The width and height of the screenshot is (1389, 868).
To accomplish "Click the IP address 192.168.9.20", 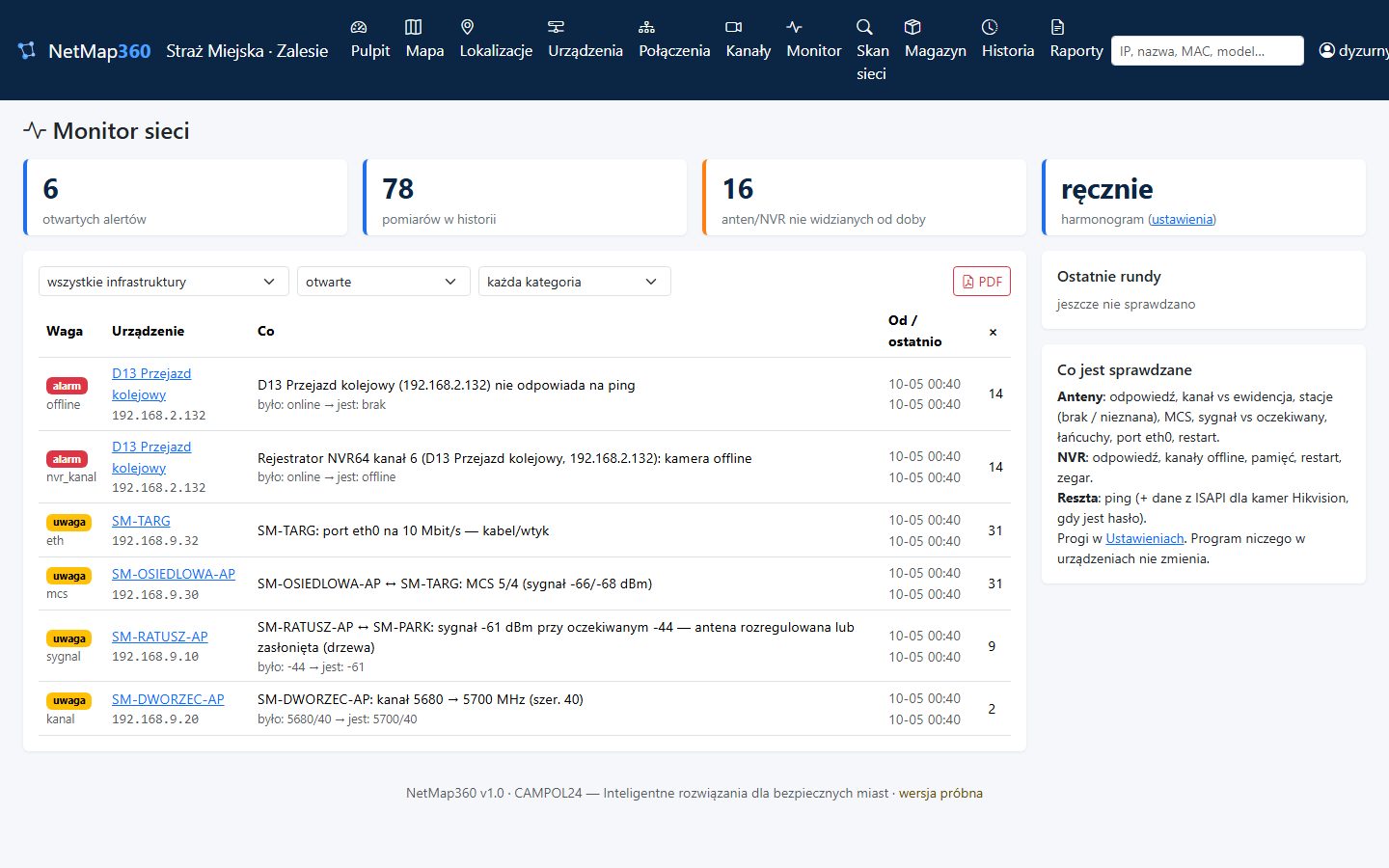I will pos(155,719).
